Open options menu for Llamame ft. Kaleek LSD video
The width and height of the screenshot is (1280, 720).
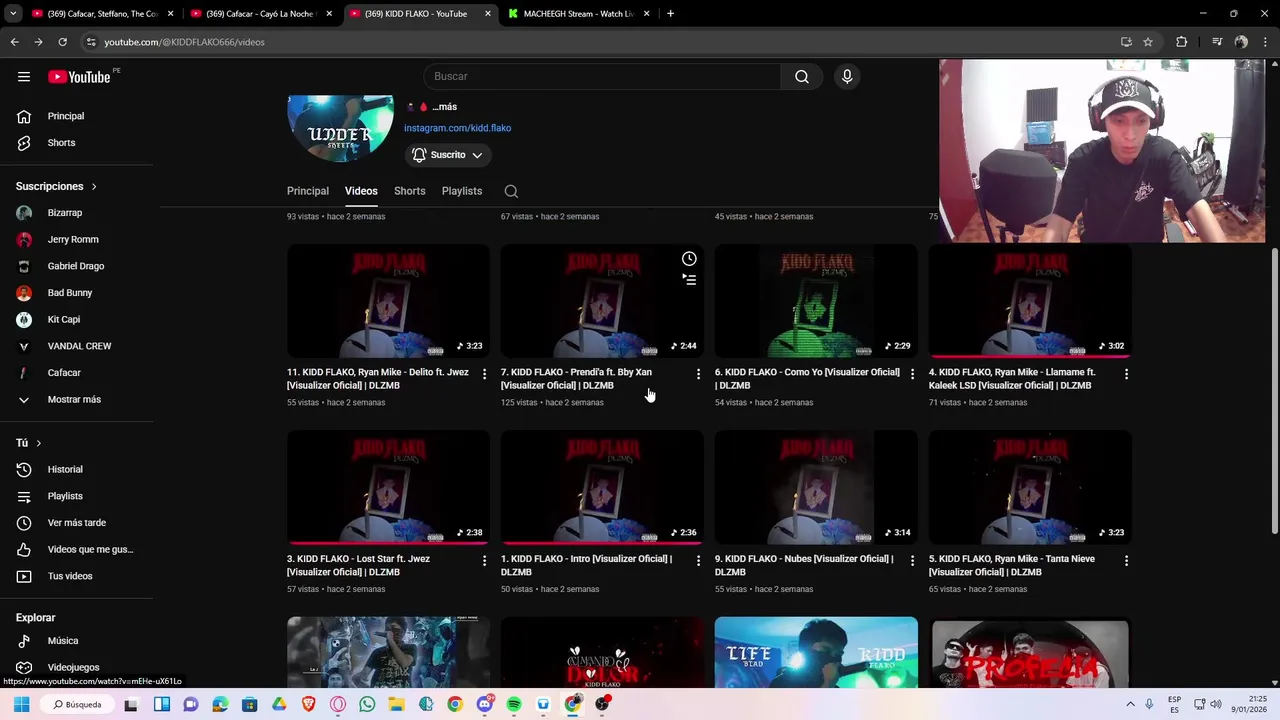tap(1126, 374)
